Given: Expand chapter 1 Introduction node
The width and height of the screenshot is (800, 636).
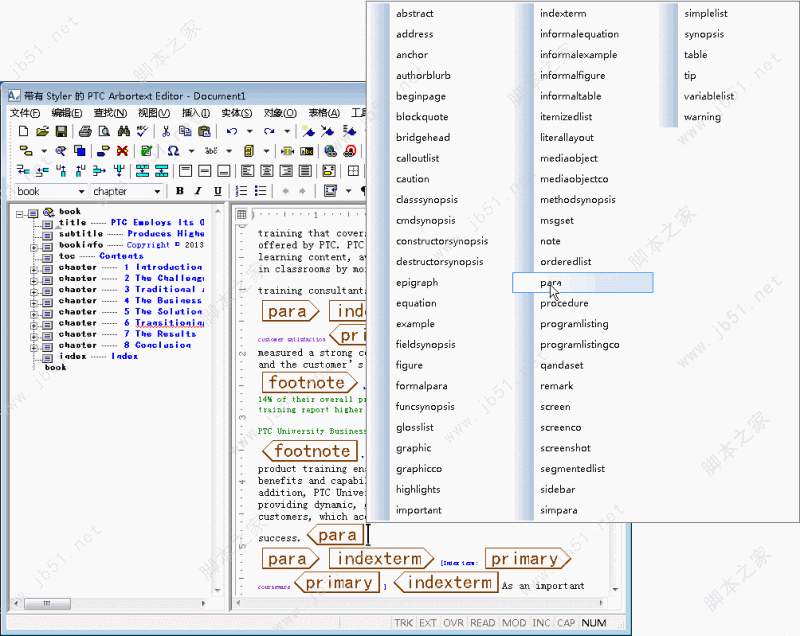Looking at the screenshot, I should pos(34,270).
